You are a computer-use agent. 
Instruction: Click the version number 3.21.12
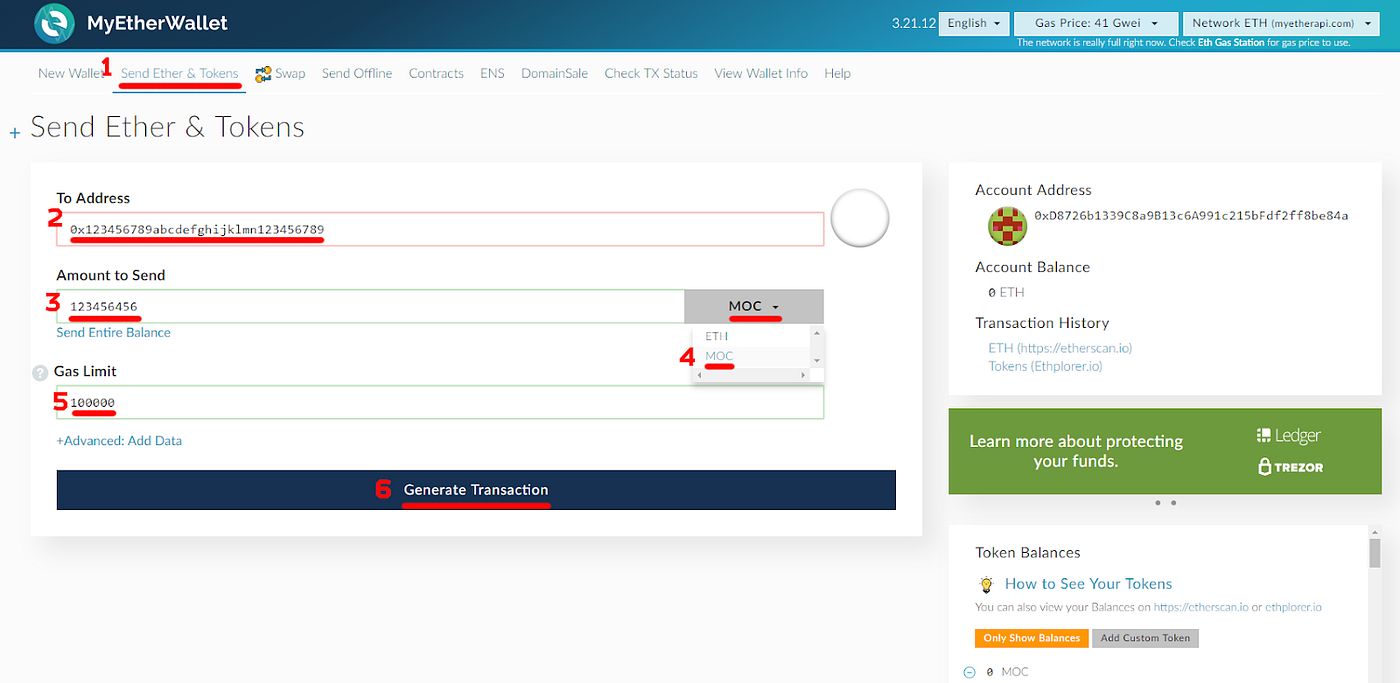[x=912, y=23]
